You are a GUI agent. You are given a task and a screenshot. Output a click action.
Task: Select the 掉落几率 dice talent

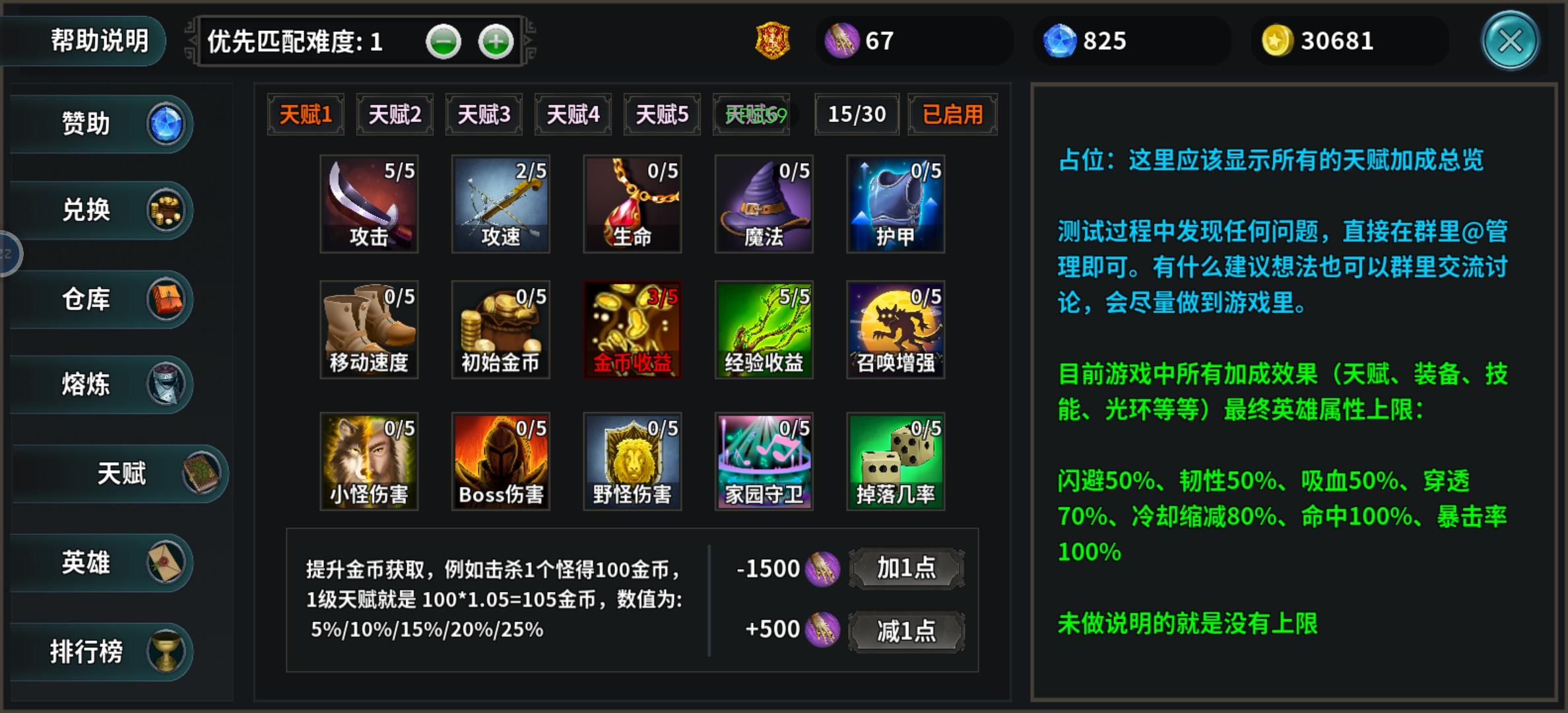[896, 461]
